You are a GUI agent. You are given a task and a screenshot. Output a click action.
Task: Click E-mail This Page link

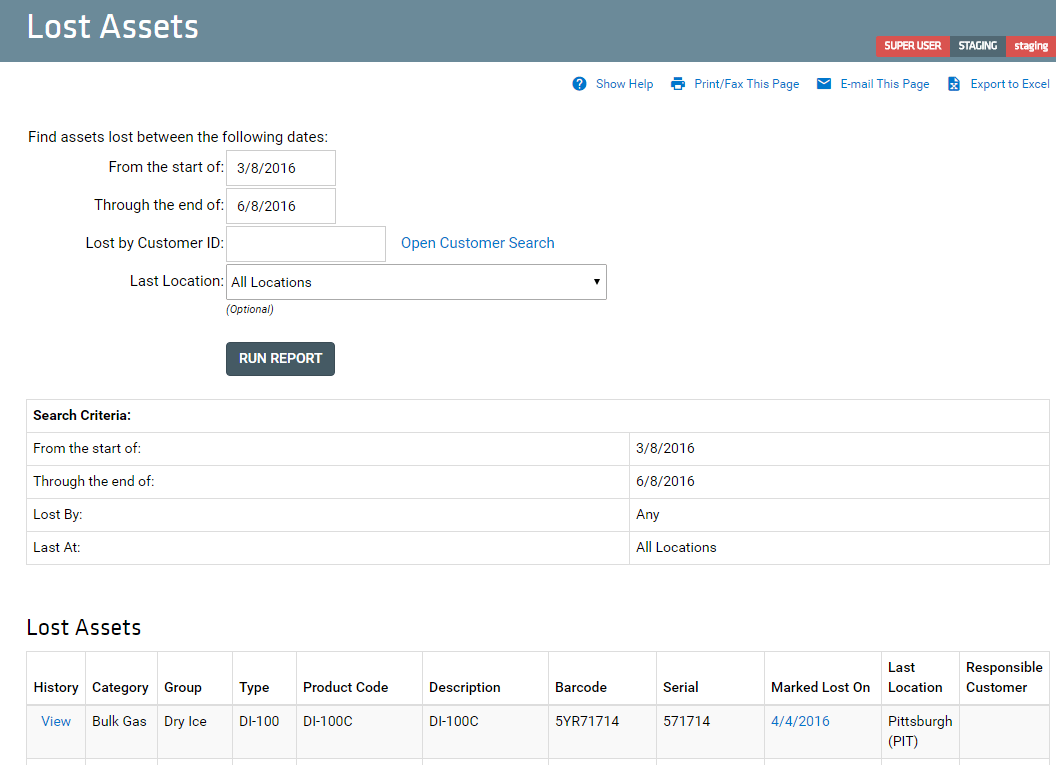pos(884,84)
